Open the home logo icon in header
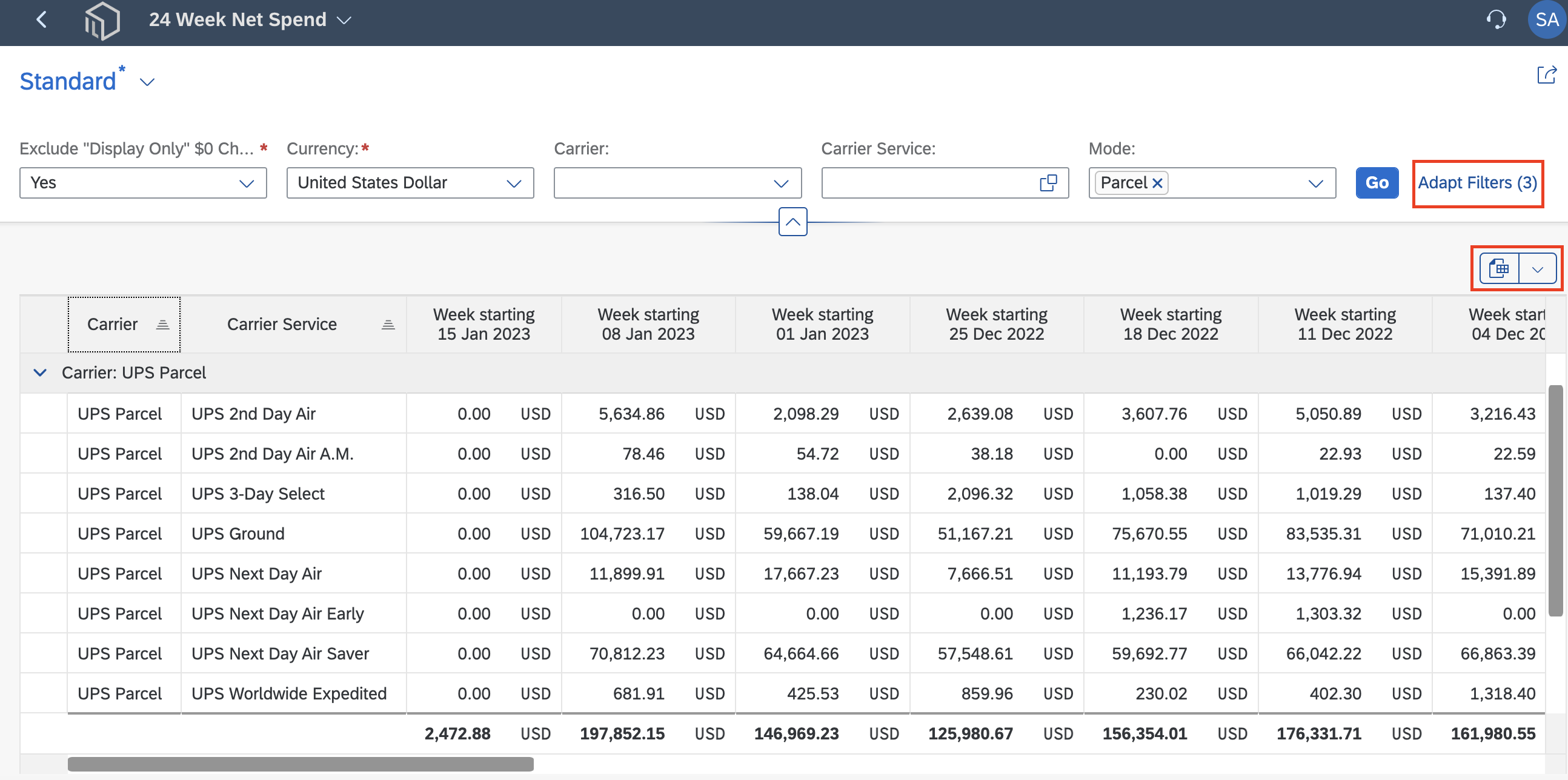Image resolution: width=1568 pixels, height=780 pixels. pyautogui.click(x=102, y=21)
